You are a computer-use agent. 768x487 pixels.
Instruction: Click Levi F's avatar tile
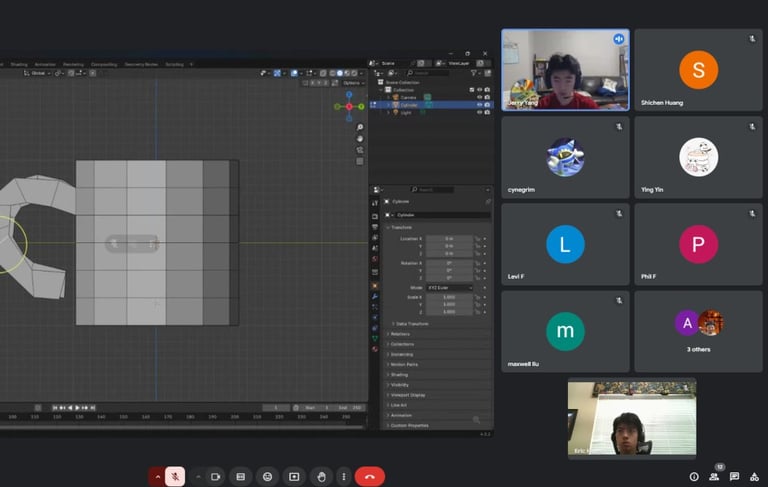tap(565, 244)
